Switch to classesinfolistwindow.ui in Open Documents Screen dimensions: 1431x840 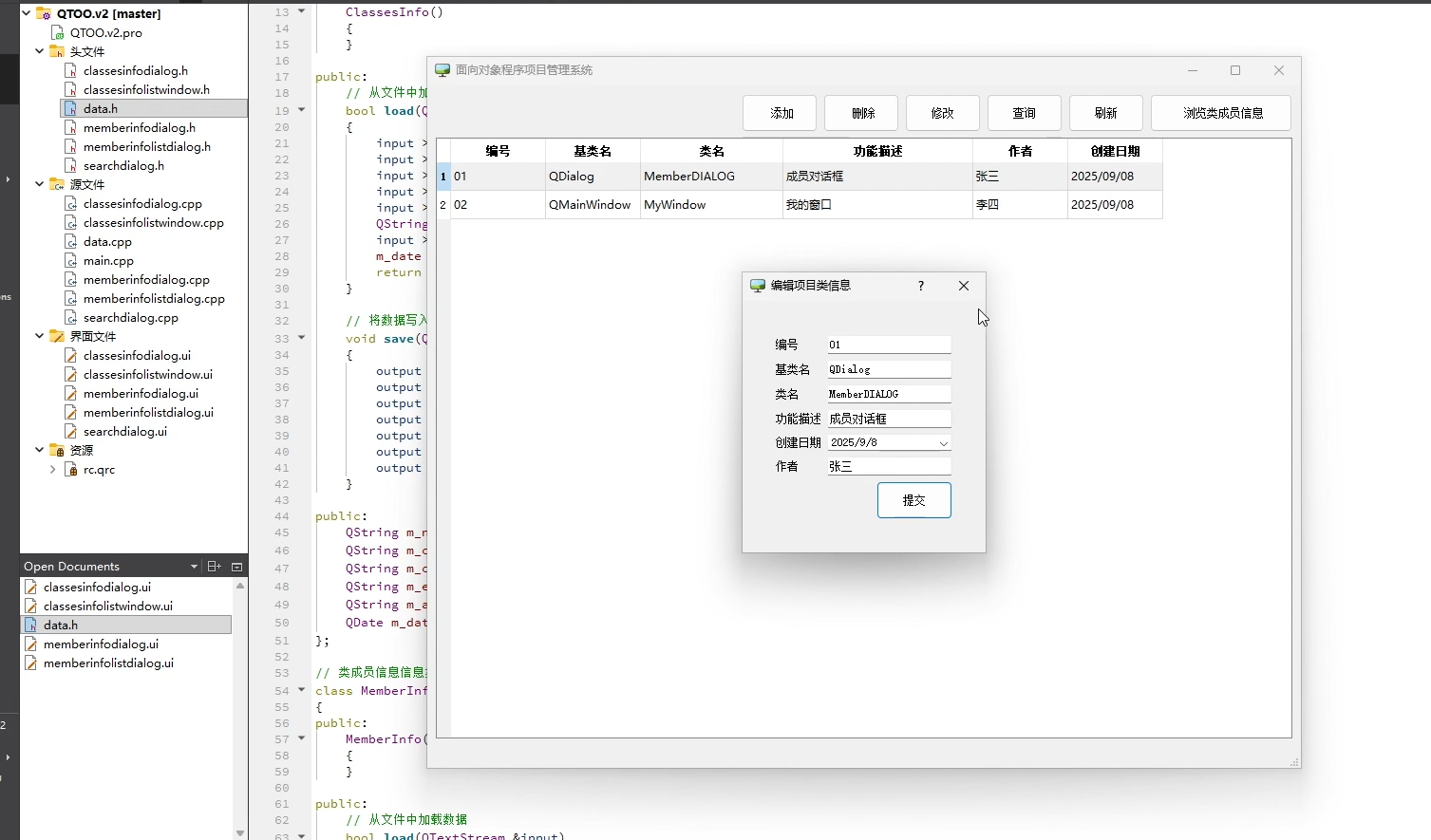108,606
